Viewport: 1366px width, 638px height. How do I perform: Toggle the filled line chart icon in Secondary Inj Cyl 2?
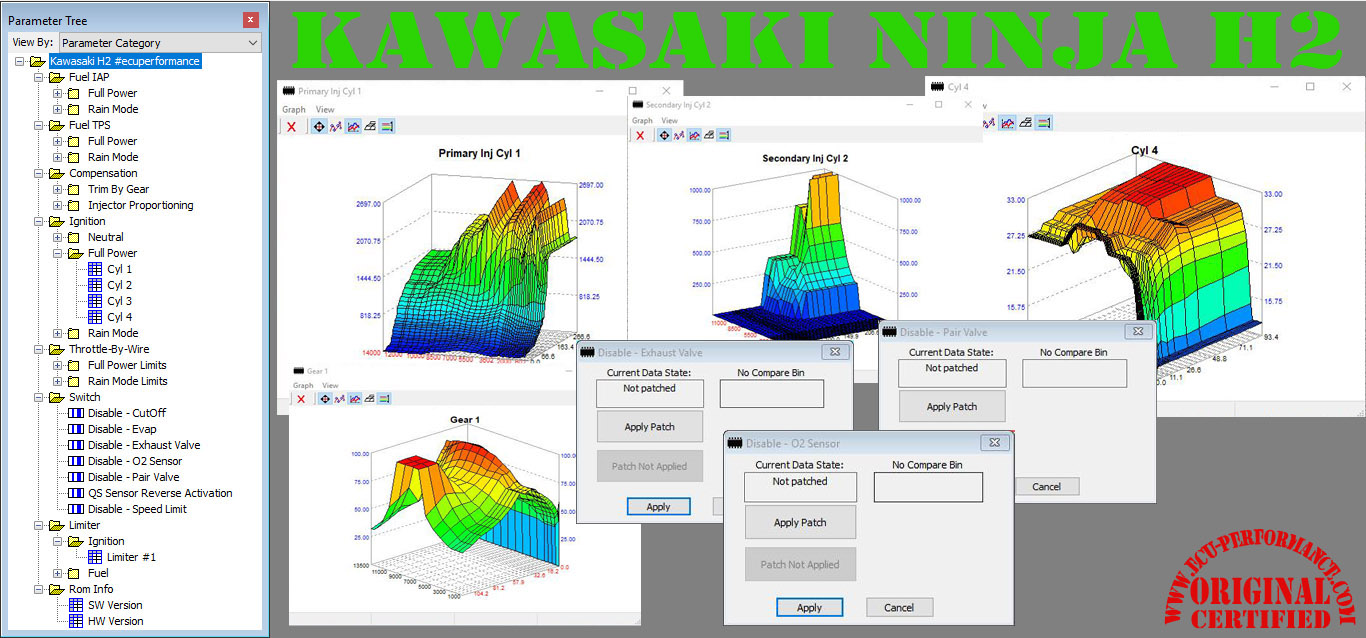[694, 135]
